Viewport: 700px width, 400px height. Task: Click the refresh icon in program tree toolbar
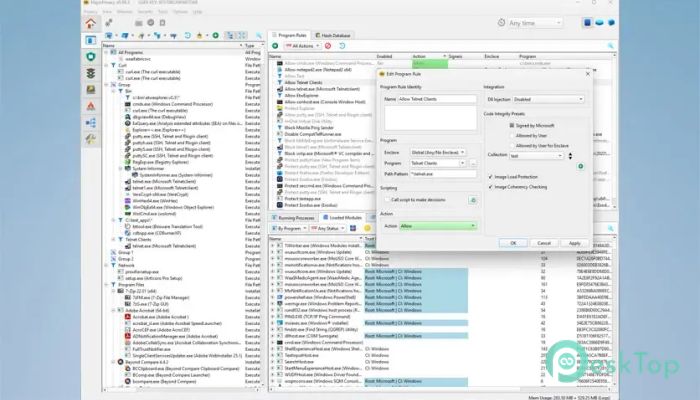tap(188, 35)
